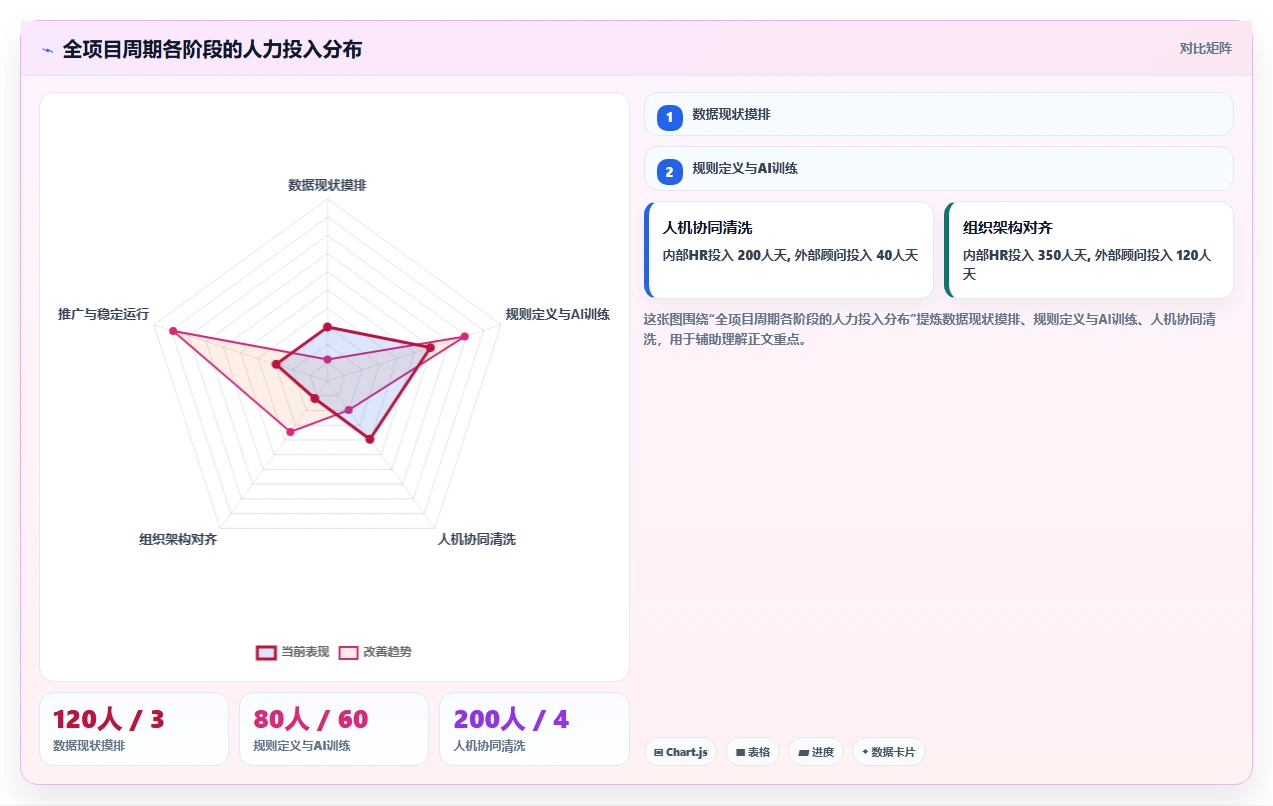Open the 组织架构对齐 card

[1089, 250]
